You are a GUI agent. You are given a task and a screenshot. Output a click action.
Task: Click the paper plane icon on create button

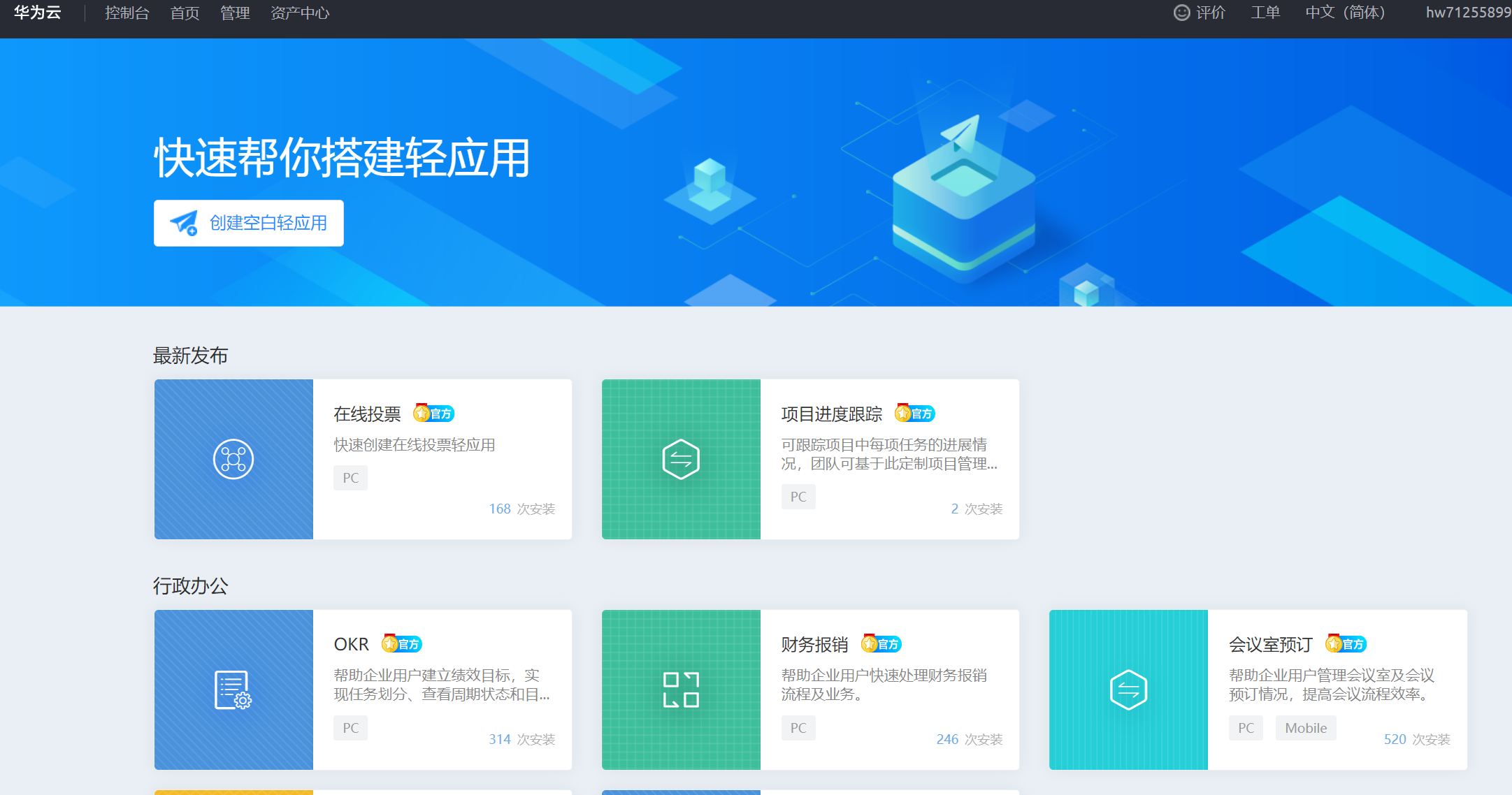click(185, 223)
